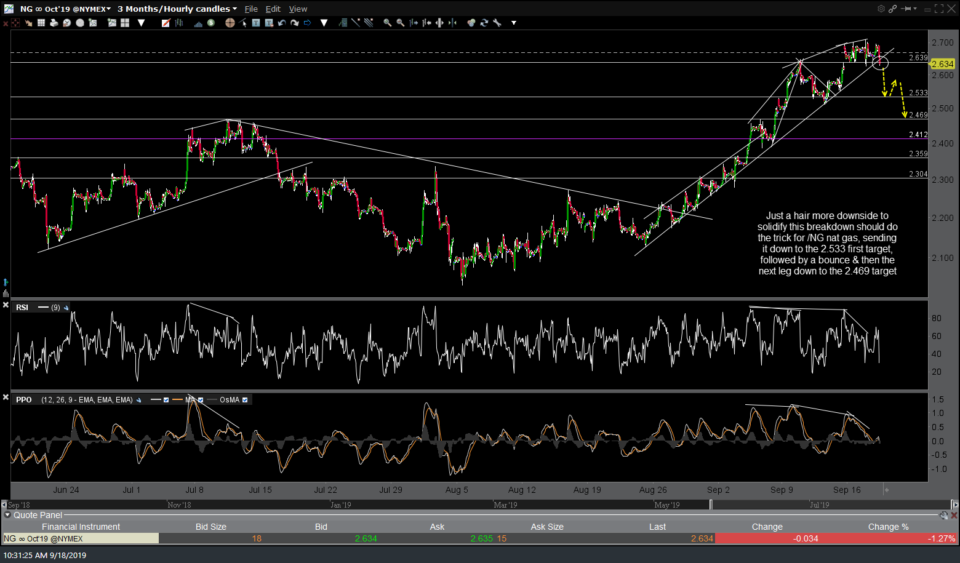
Task: Click the Financial Instrument column header
Action: coord(80,527)
